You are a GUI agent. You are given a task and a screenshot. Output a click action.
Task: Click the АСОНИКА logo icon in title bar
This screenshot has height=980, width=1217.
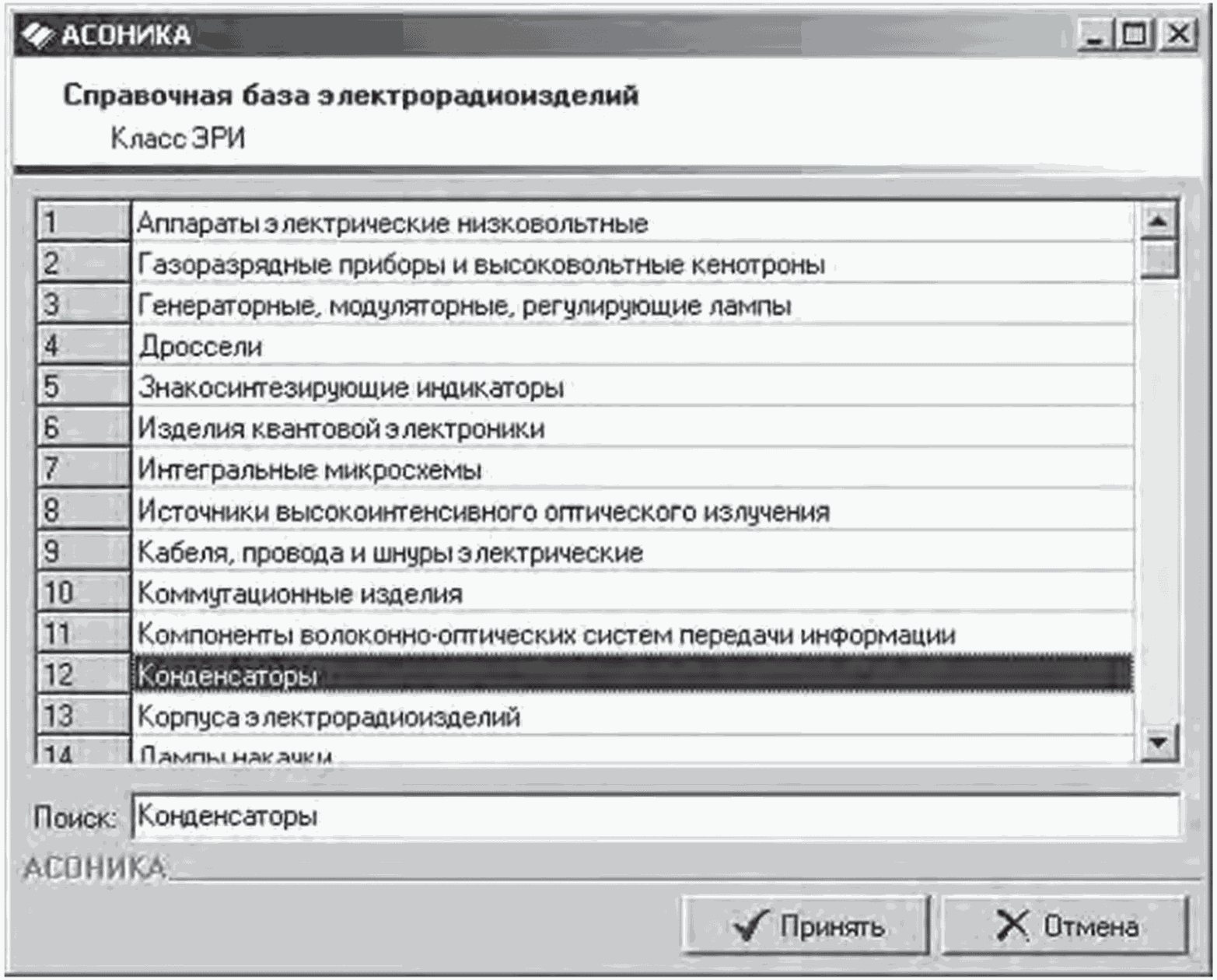pyautogui.click(x=37, y=34)
